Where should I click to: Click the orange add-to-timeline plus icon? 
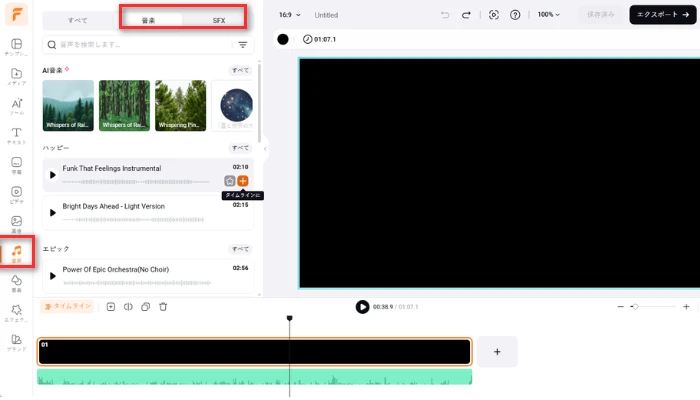(x=243, y=181)
